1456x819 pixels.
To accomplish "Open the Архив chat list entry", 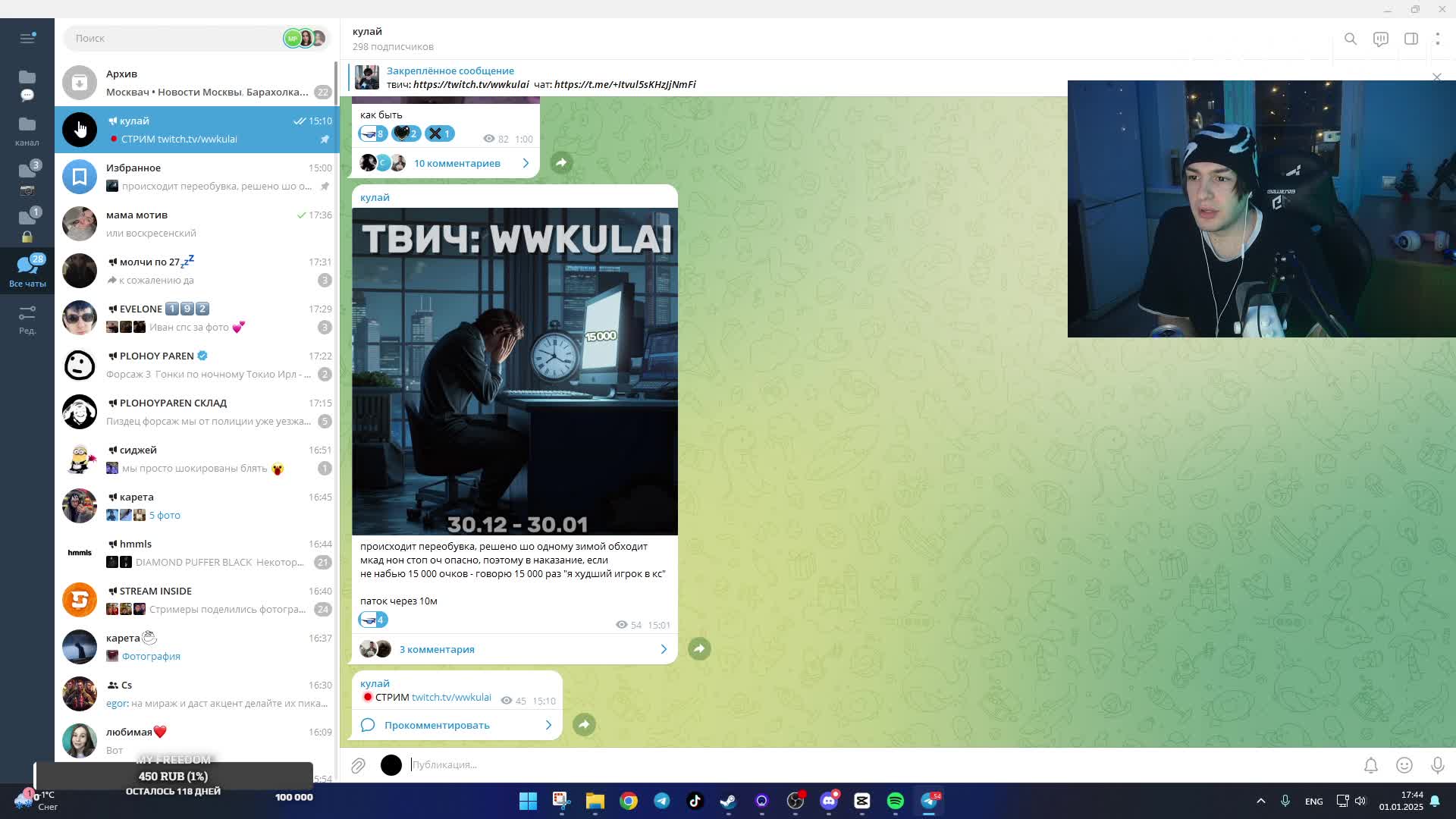I will (x=197, y=83).
